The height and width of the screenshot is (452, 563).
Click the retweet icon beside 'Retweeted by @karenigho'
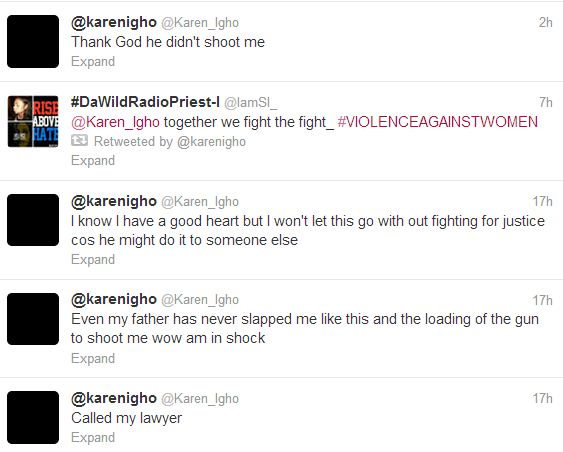(x=79, y=141)
